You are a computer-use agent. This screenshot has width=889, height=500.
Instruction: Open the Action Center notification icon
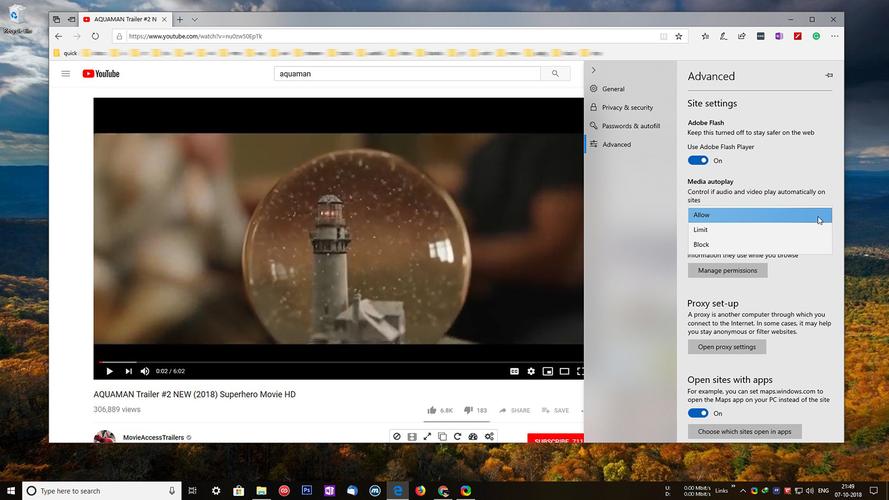click(874, 490)
